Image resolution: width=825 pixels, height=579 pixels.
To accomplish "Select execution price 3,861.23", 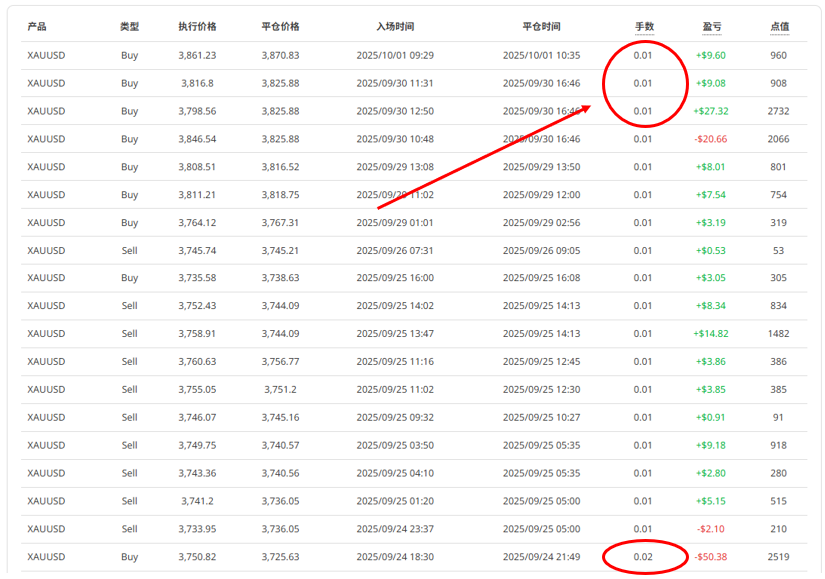I will click(x=197, y=56).
